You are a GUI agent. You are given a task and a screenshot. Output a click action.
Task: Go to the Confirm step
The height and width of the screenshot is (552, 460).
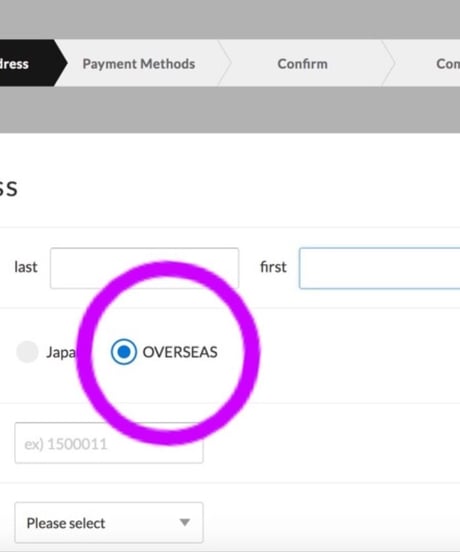tap(302, 64)
